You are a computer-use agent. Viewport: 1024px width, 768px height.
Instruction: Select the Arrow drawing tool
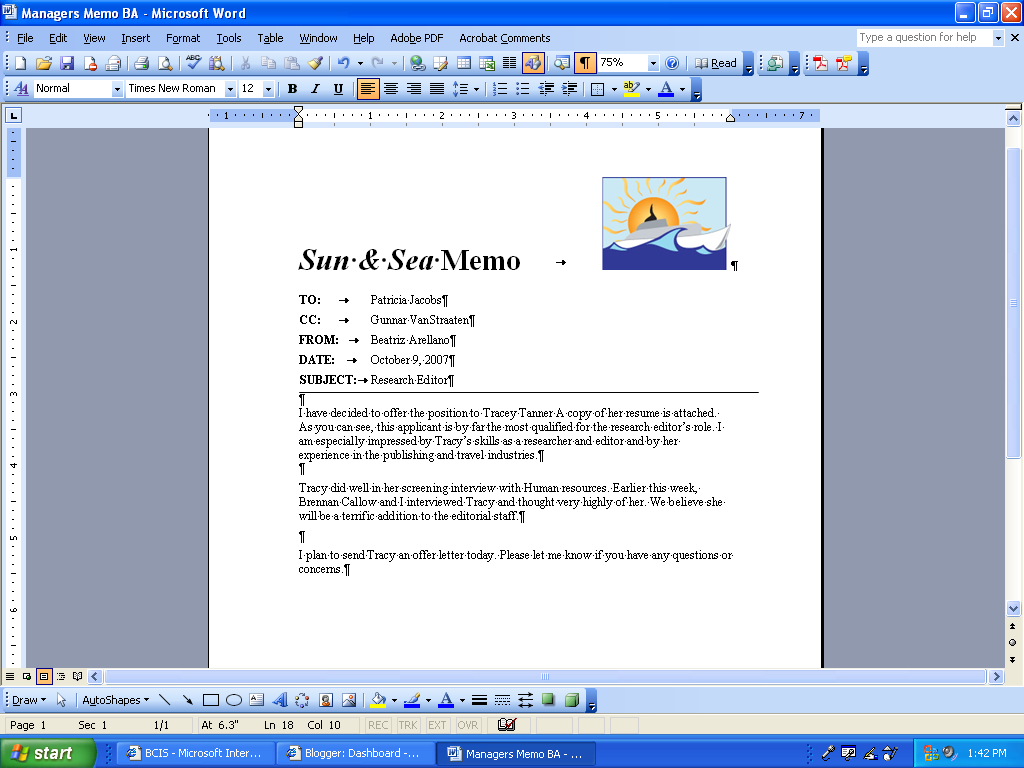[x=187, y=700]
